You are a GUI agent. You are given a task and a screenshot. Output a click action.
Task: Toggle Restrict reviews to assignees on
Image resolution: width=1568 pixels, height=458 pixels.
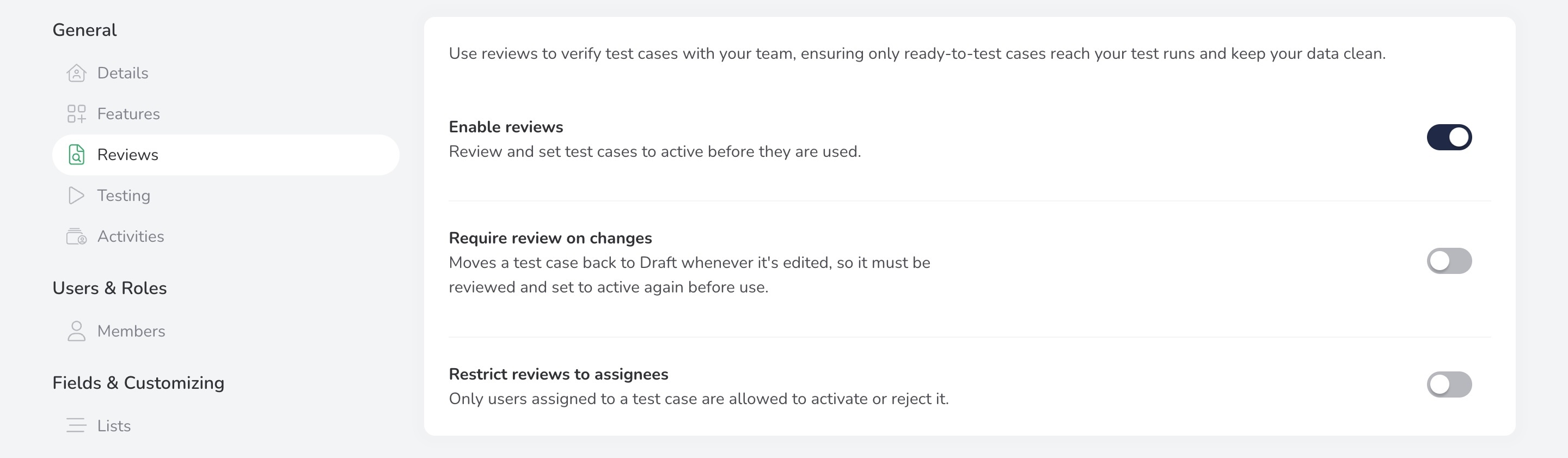(1449, 385)
